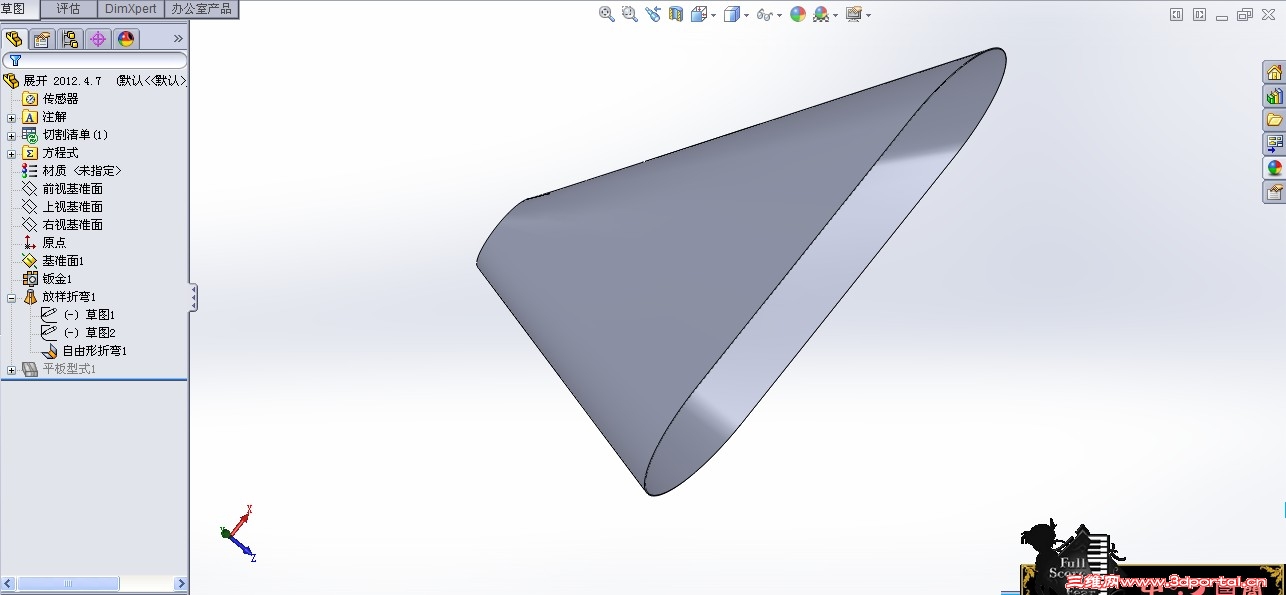The height and width of the screenshot is (595, 1286).
Task: Open the DimXpert command tab
Action: (x=131, y=8)
